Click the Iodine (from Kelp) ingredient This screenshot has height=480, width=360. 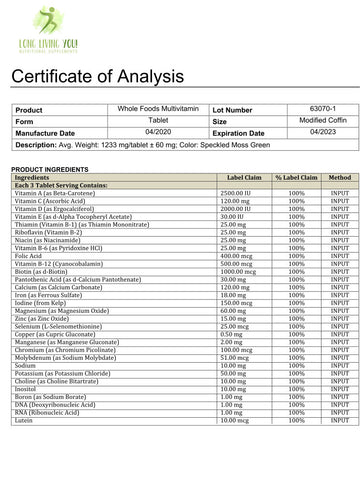point(40,303)
